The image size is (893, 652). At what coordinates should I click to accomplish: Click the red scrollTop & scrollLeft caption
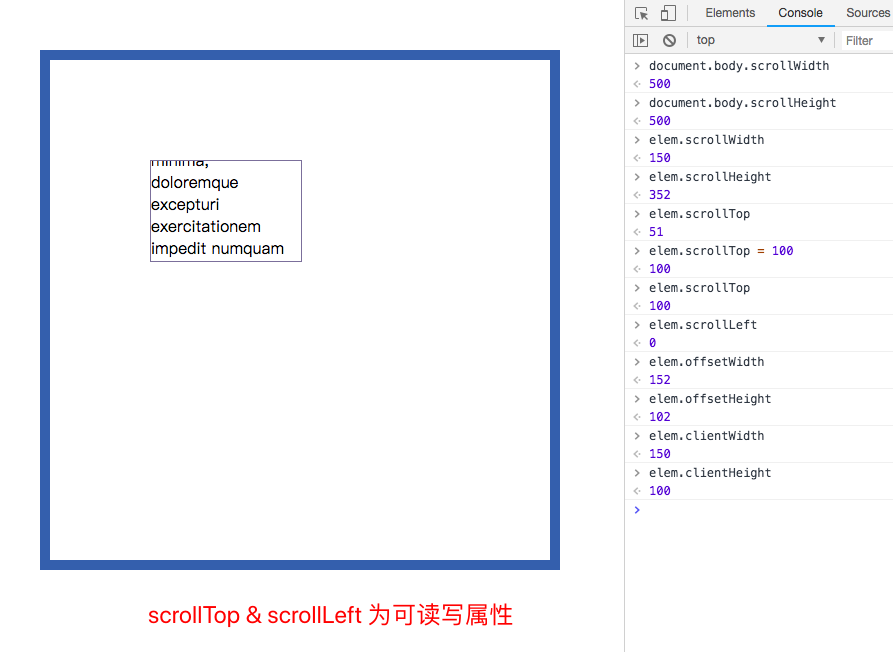point(330,615)
